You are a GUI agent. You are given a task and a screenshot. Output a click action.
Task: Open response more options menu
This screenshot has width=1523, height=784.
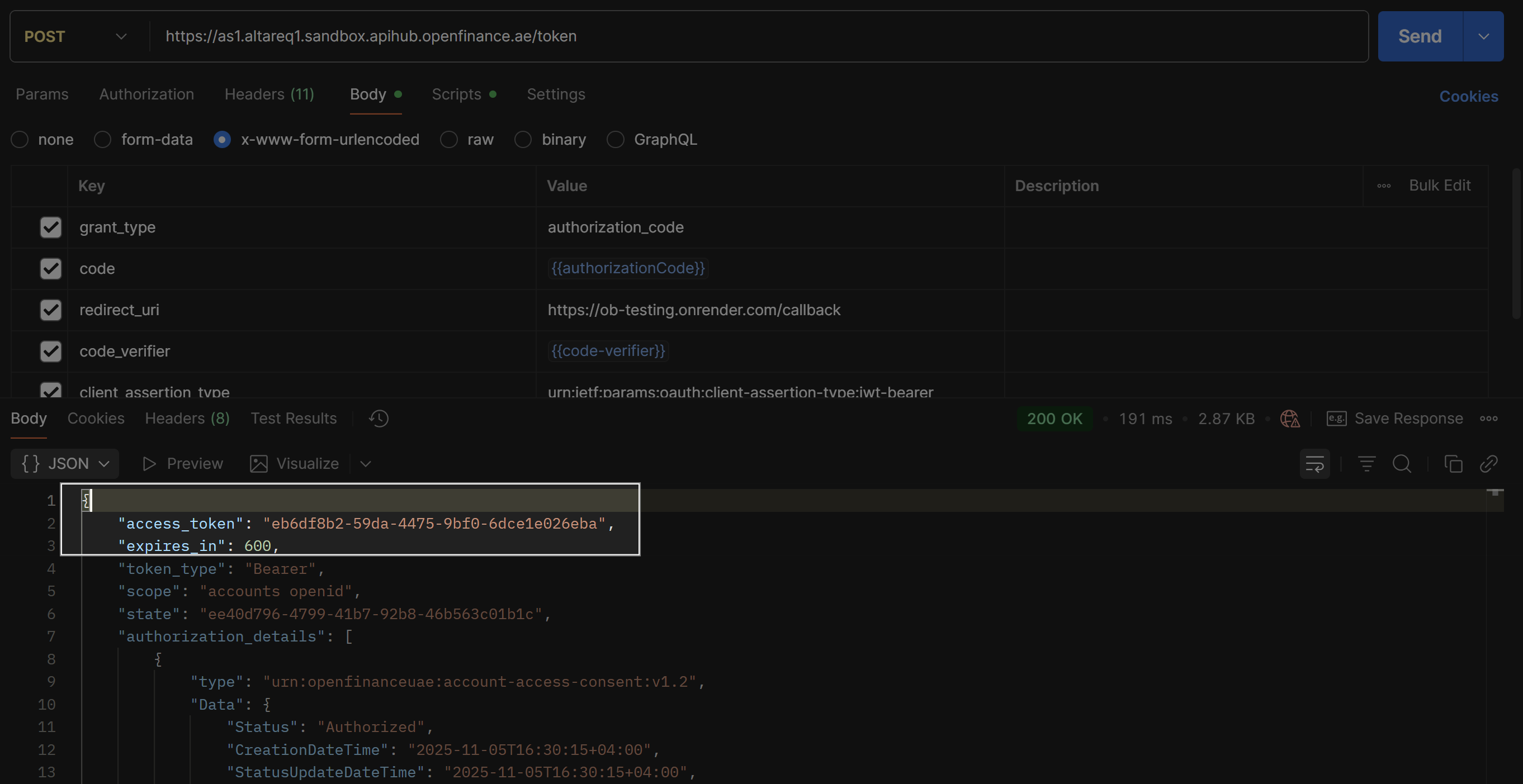pos(1488,419)
